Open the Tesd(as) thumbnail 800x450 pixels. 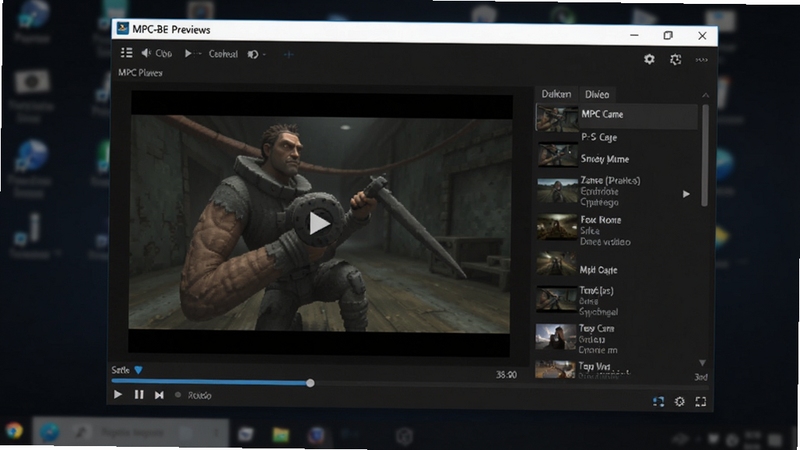557,299
